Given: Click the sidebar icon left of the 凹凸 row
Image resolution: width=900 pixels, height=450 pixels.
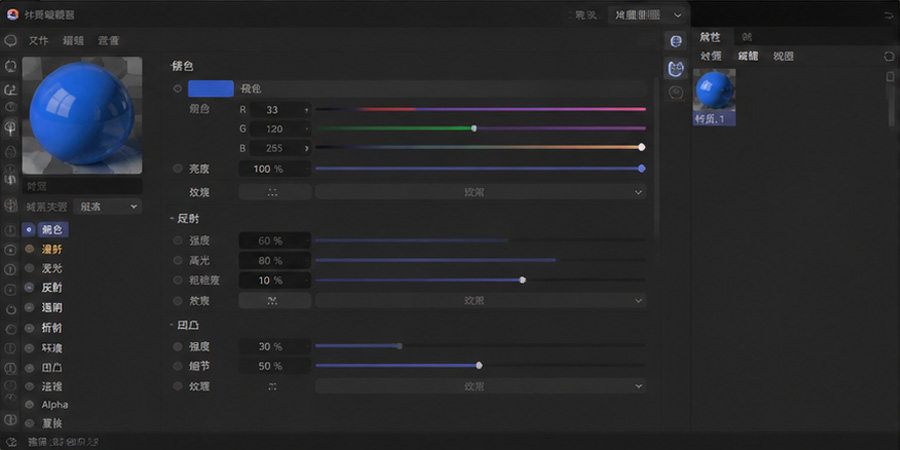Looking at the screenshot, I should tap(10, 368).
